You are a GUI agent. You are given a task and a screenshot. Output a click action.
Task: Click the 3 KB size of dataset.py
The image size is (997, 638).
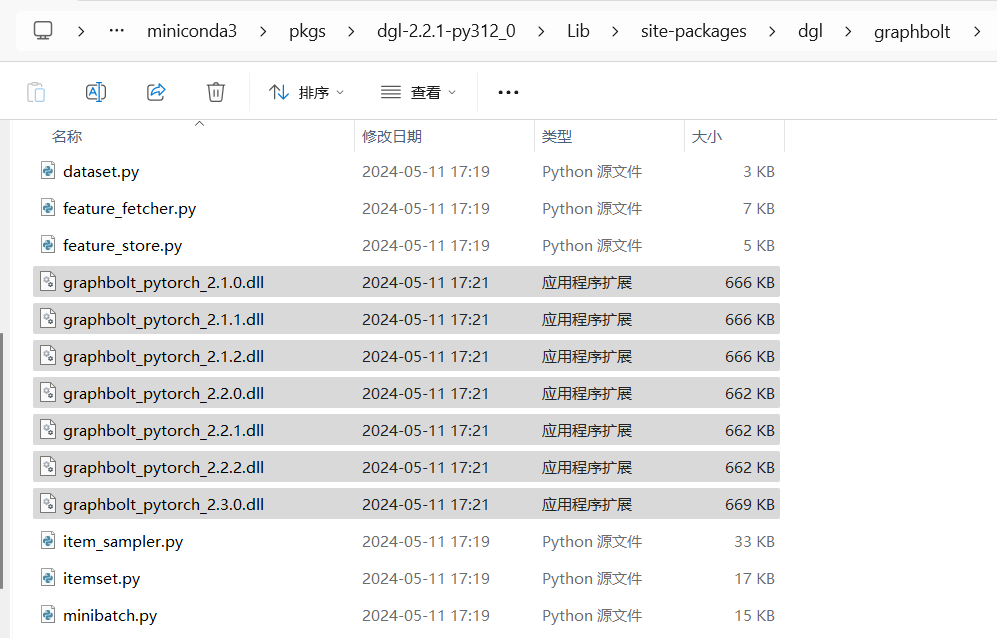pos(759,172)
